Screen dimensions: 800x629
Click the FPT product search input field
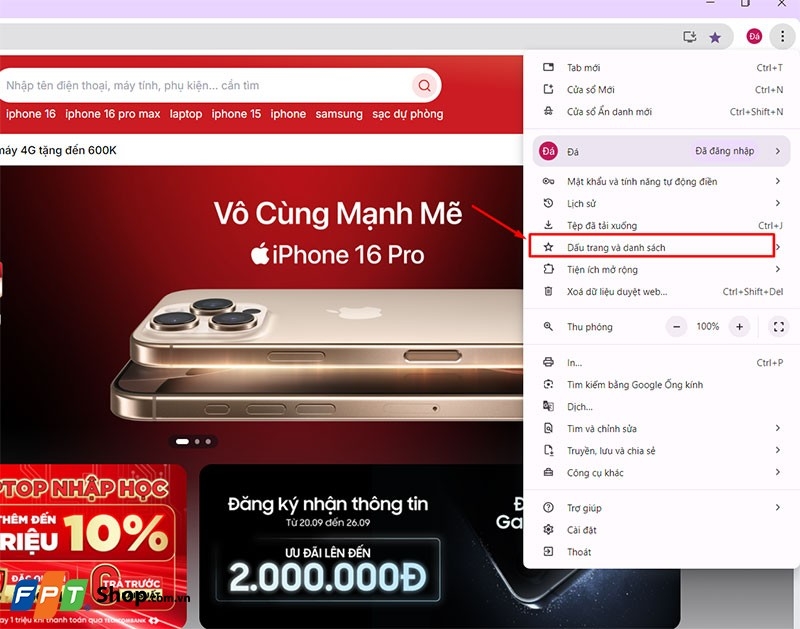(207, 85)
